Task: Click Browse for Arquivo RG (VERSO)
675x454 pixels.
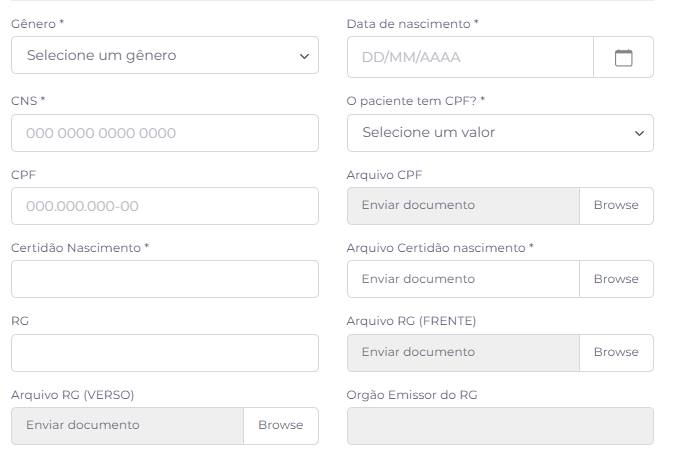Action: 281,426
